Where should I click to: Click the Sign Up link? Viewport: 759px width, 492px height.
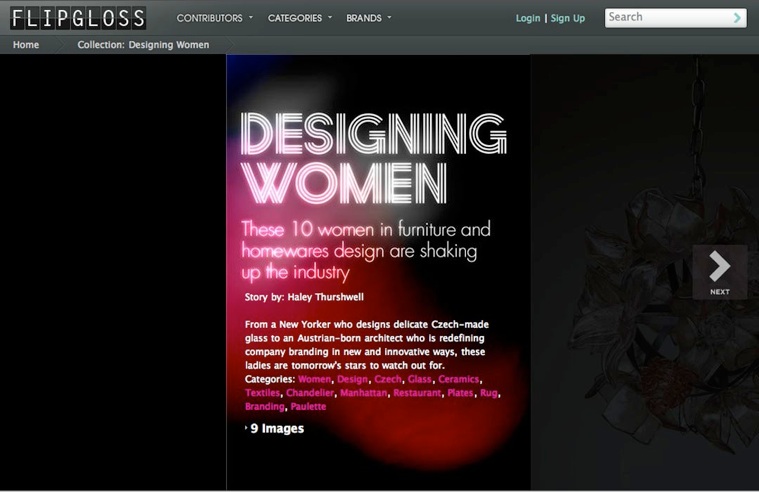(568, 18)
